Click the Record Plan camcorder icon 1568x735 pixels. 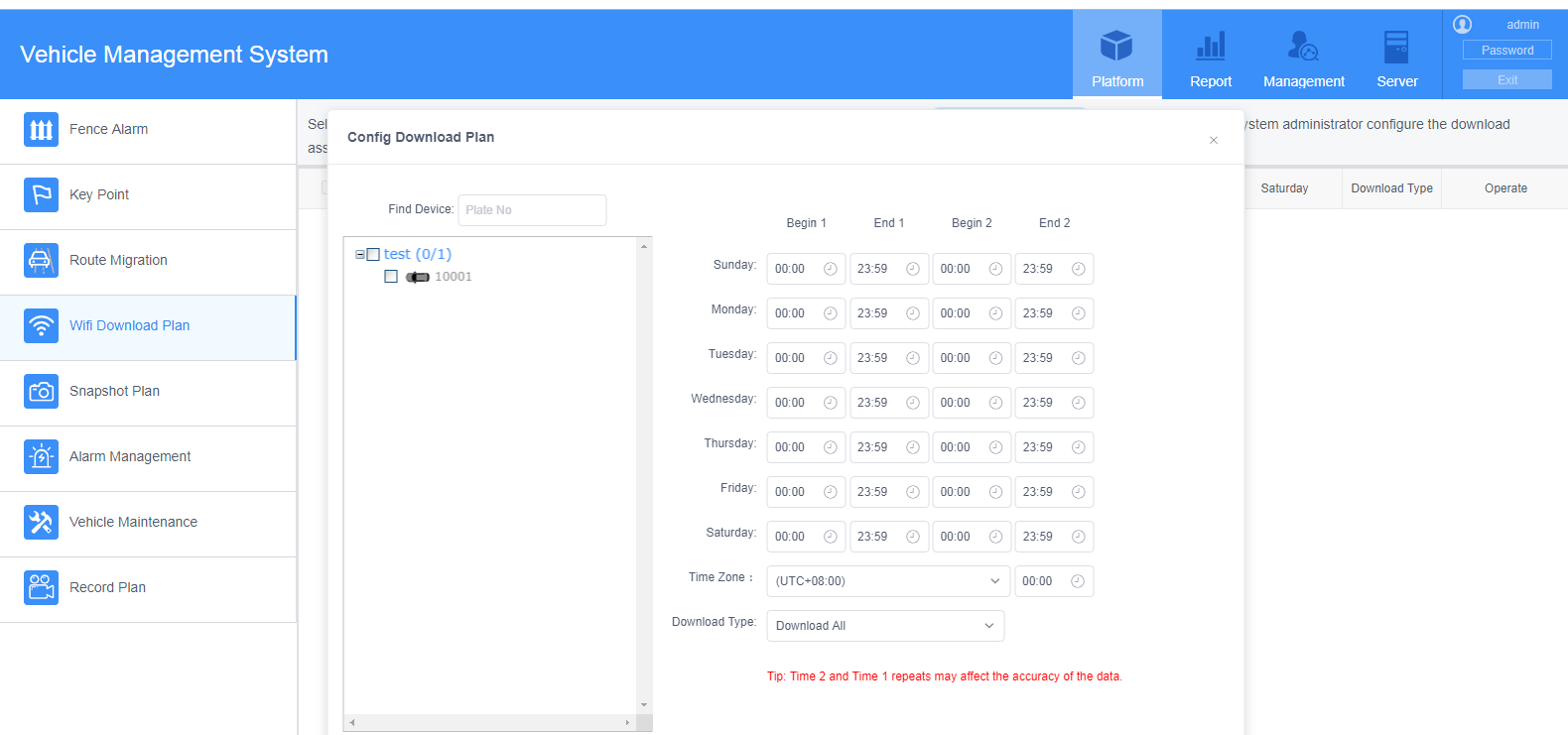tap(41, 587)
